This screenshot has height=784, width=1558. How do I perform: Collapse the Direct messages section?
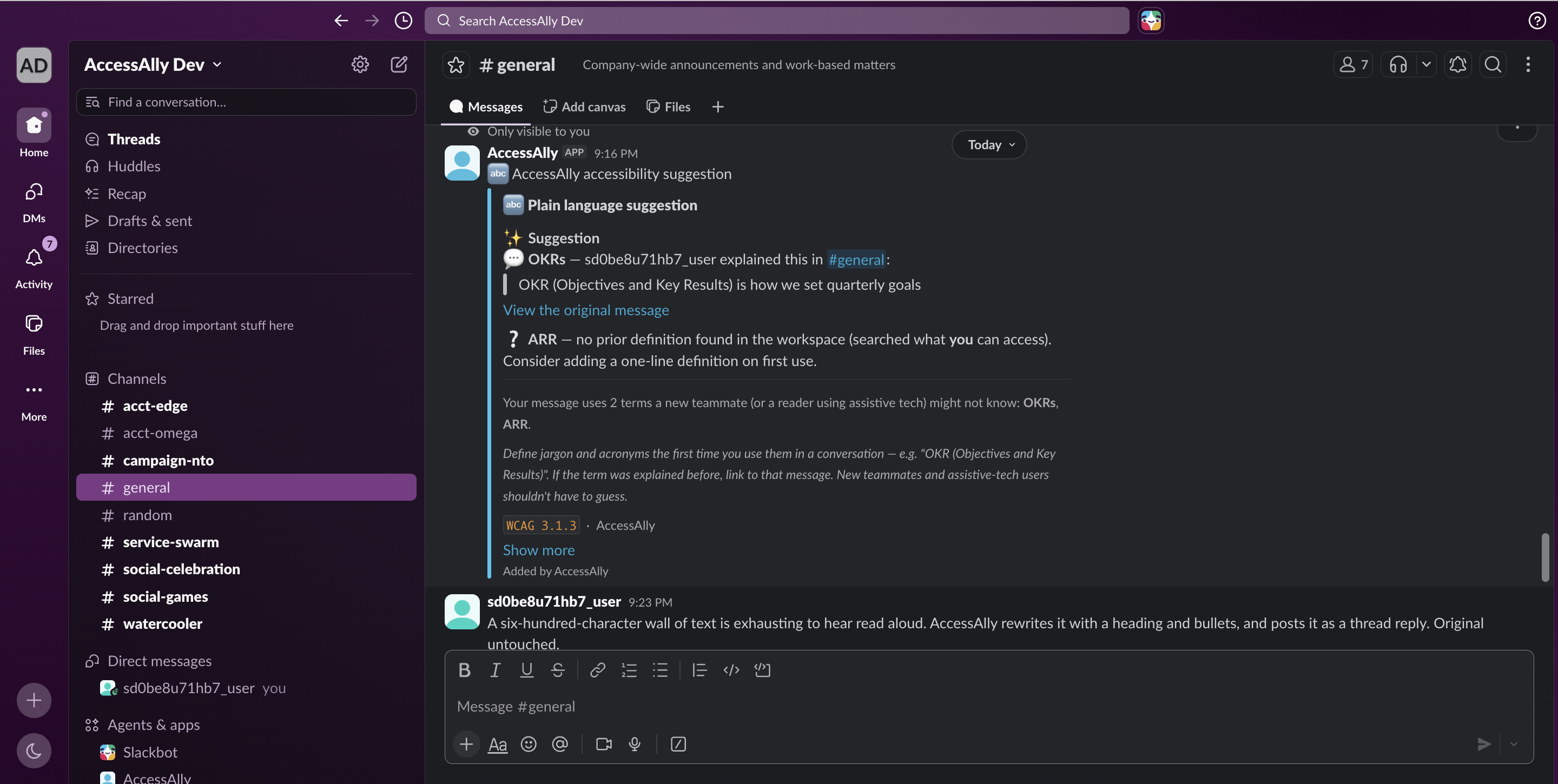pyautogui.click(x=159, y=661)
